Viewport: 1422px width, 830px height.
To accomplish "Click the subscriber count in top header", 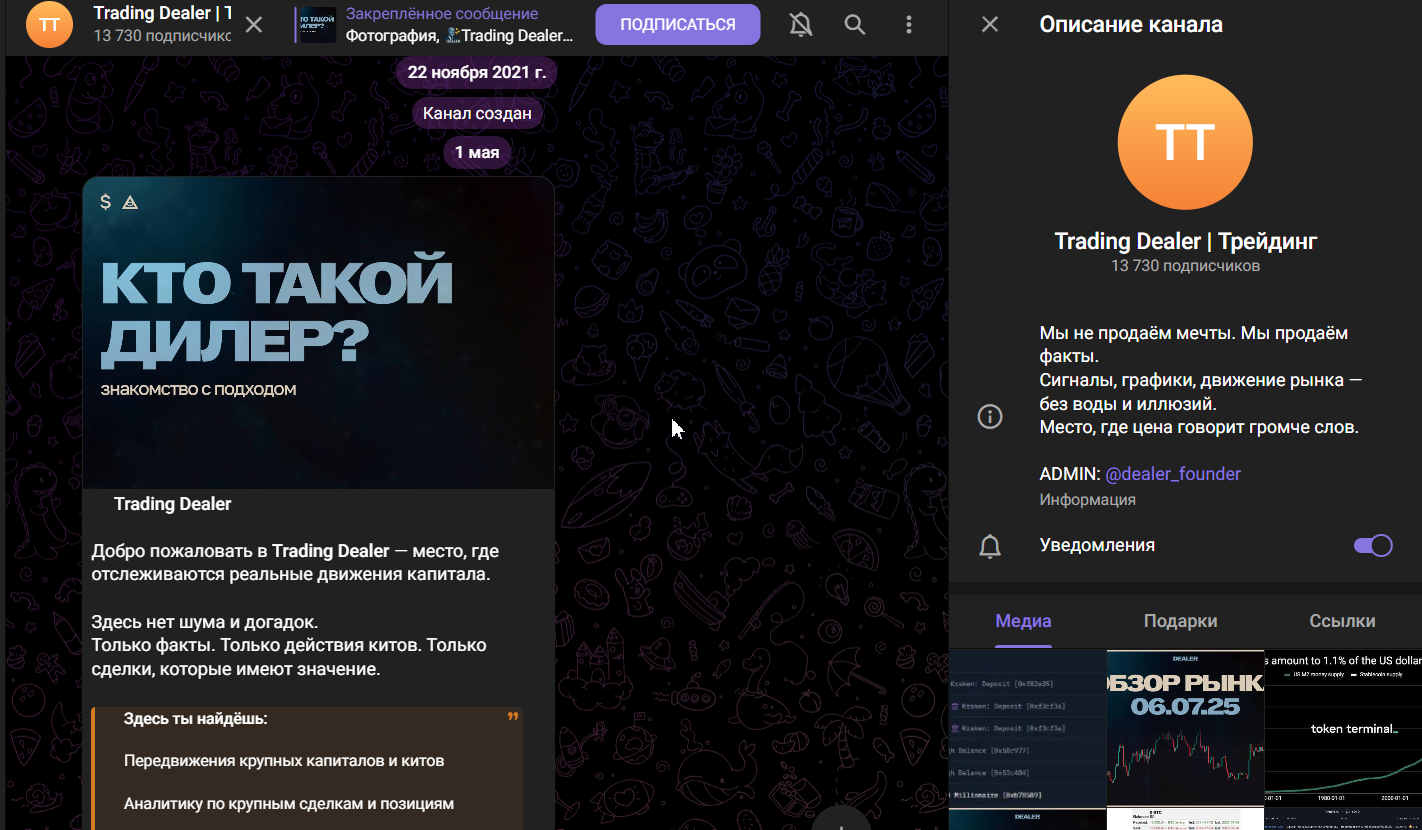I will pyautogui.click(x=162, y=36).
